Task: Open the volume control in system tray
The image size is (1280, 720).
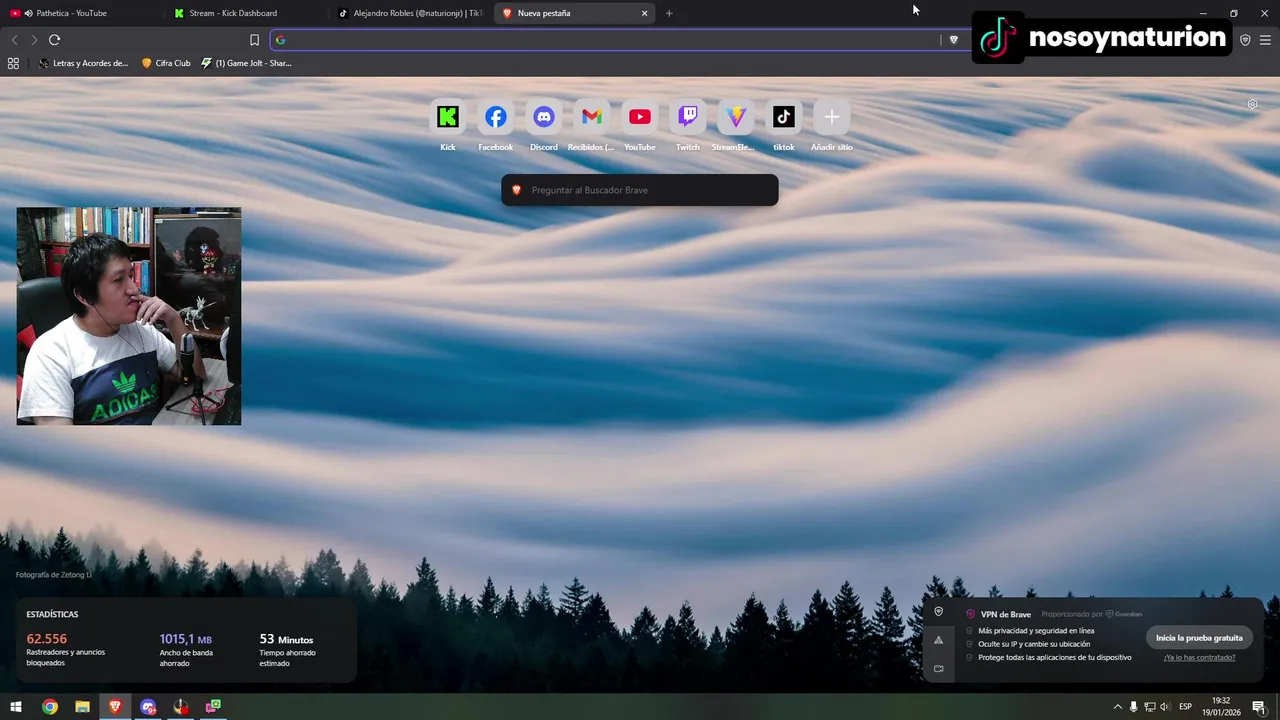Action: click(1165, 707)
